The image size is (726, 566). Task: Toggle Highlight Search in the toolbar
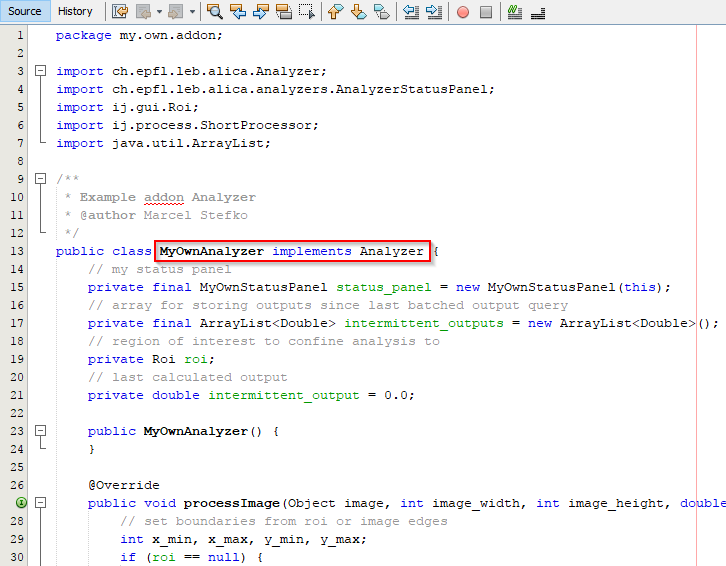pos(283,11)
